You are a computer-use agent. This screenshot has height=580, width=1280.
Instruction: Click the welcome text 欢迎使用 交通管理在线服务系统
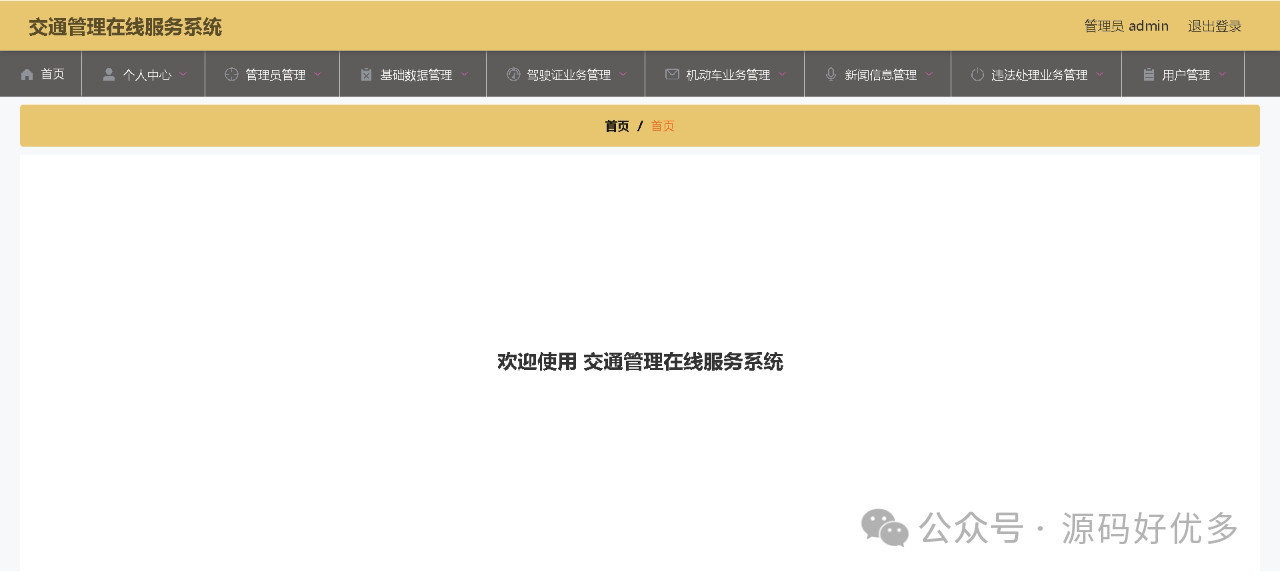640,362
